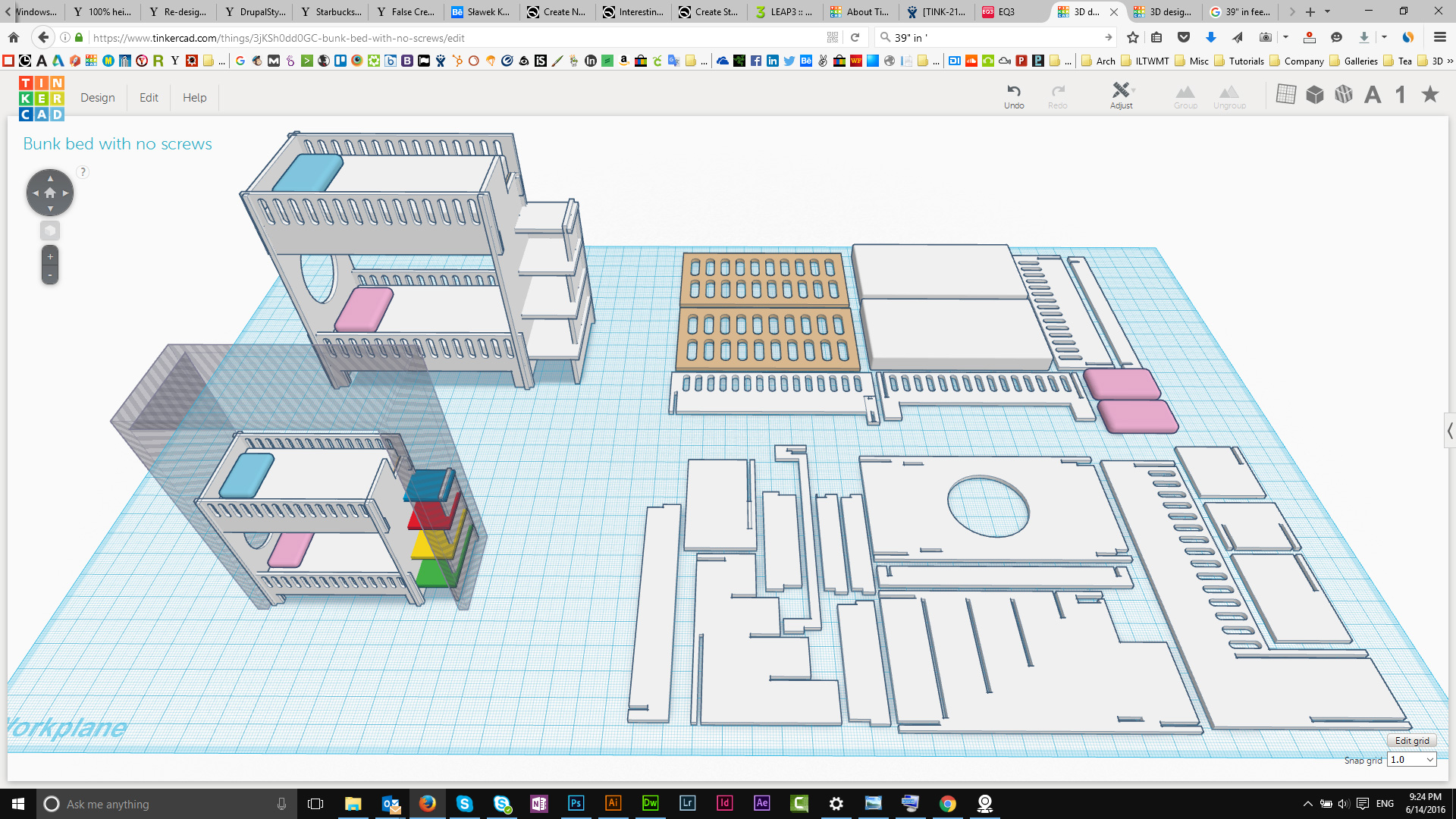
Task: Open the Edit menu
Action: [x=149, y=98]
